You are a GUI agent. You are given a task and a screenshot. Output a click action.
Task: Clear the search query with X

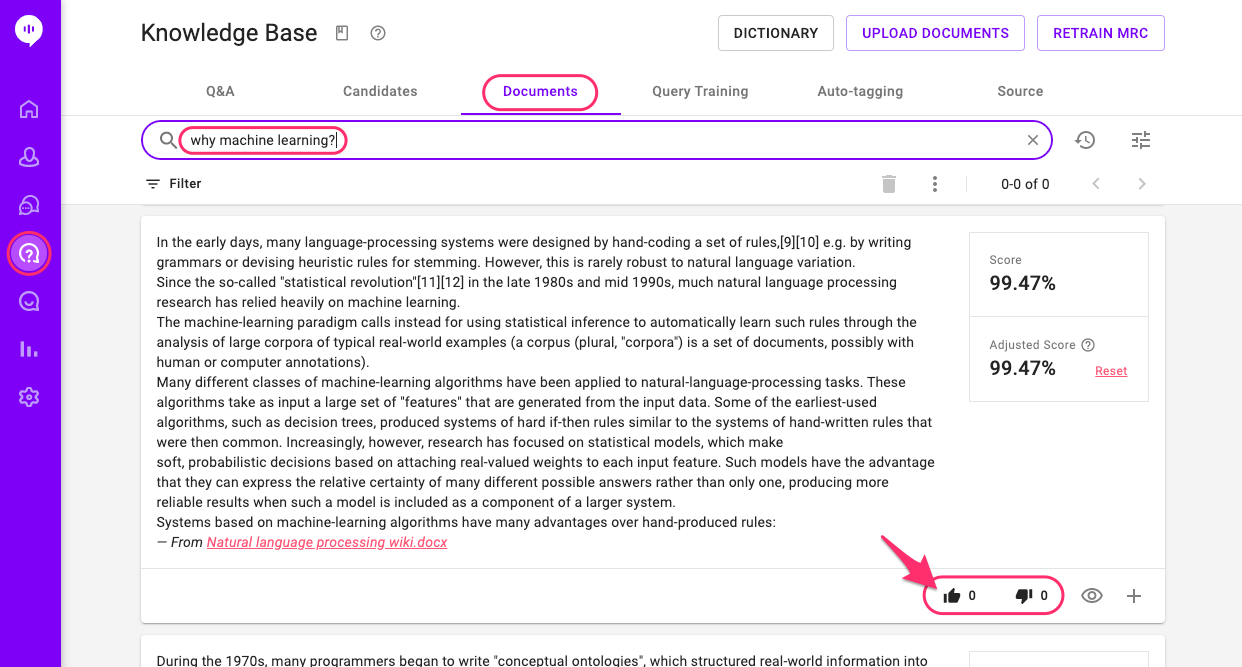point(1033,140)
